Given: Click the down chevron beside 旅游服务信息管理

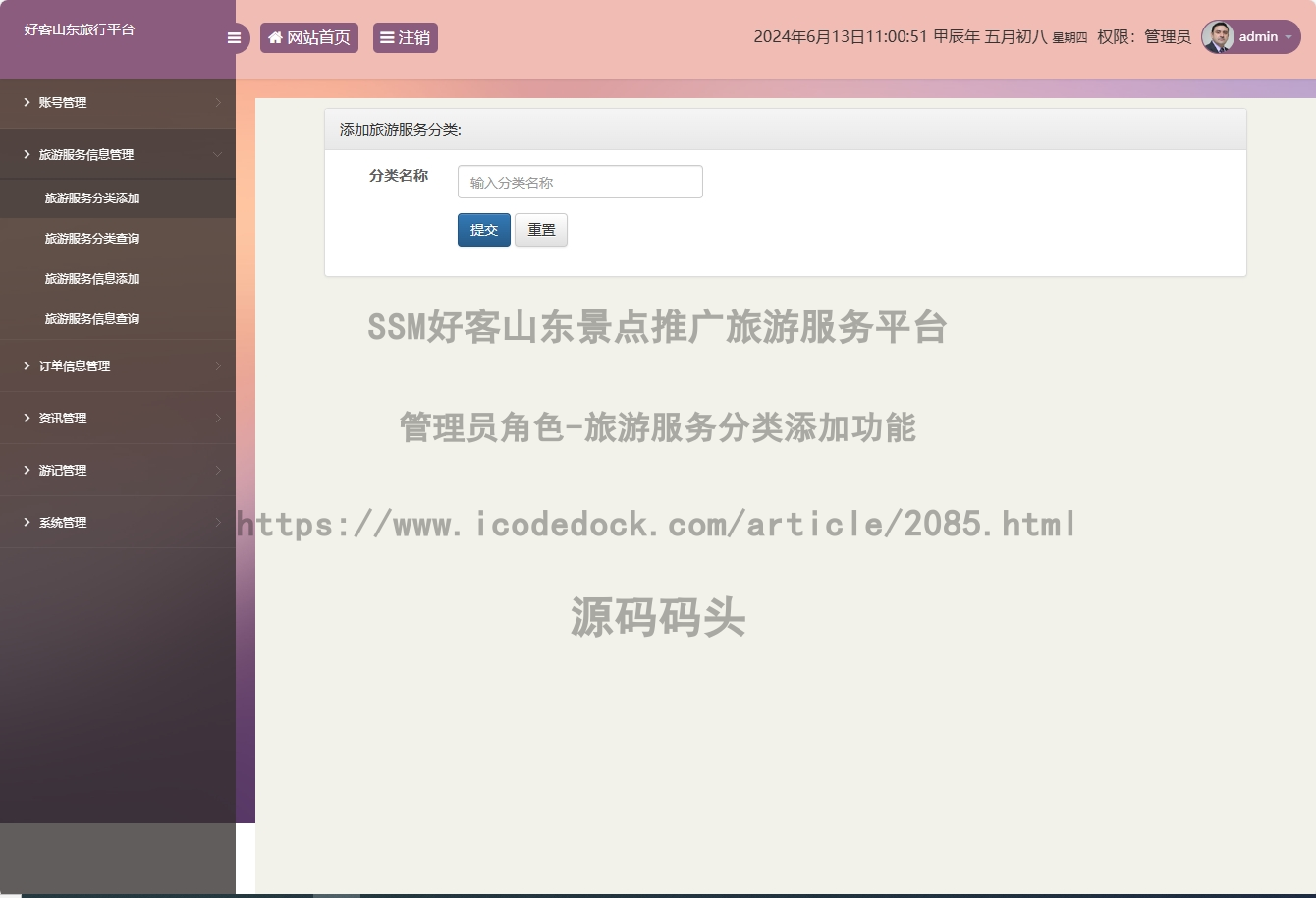Looking at the screenshot, I should [x=218, y=154].
